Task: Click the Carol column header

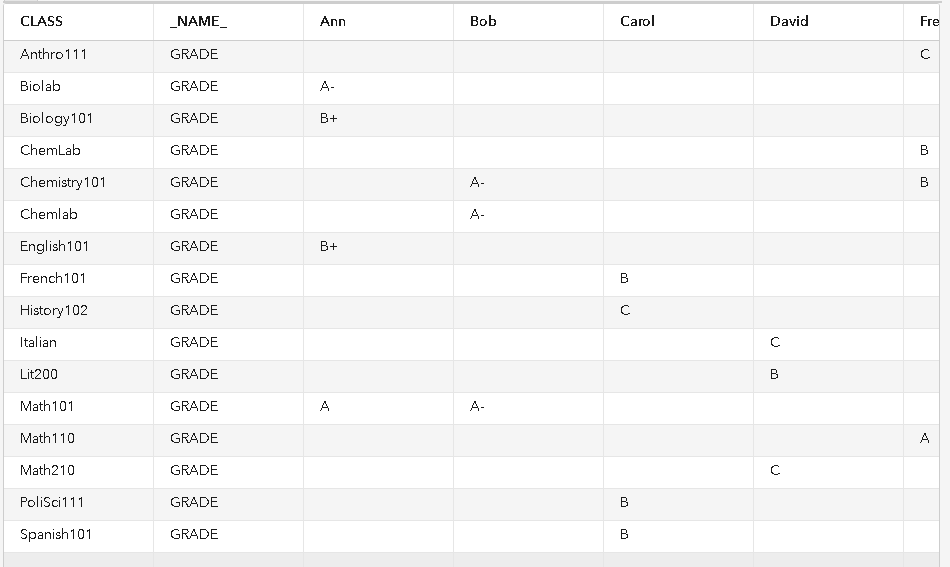Action: tap(637, 21)
